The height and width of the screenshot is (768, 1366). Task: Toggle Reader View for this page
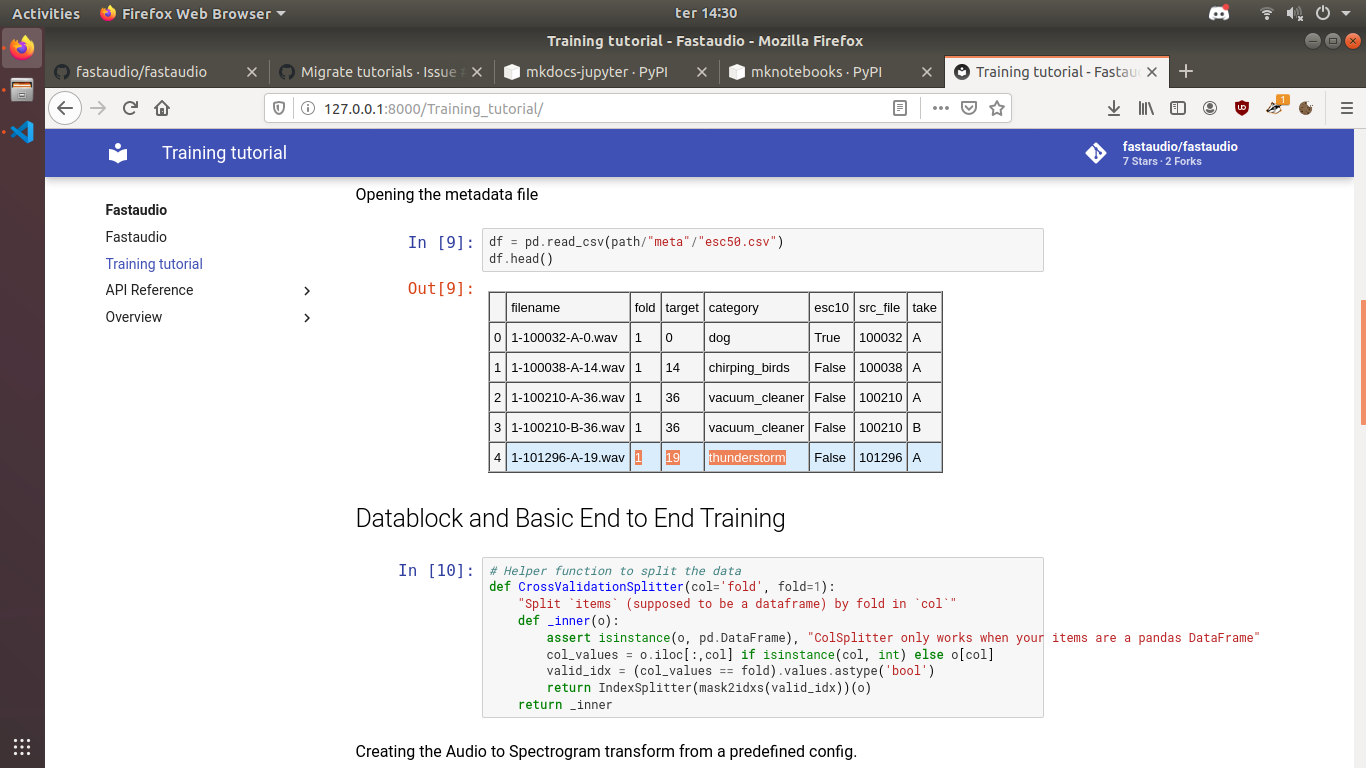pos(899,108)
